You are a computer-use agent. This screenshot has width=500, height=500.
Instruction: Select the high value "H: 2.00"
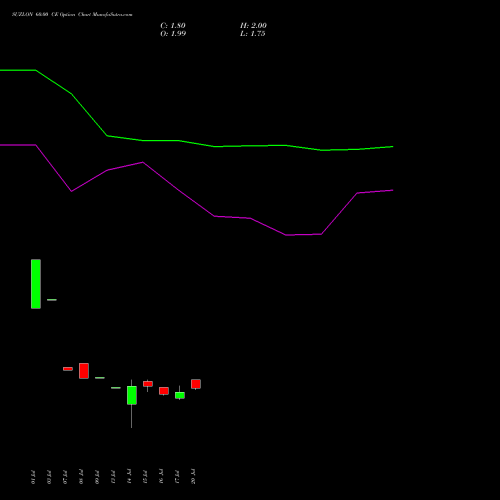tap(253, 26)
